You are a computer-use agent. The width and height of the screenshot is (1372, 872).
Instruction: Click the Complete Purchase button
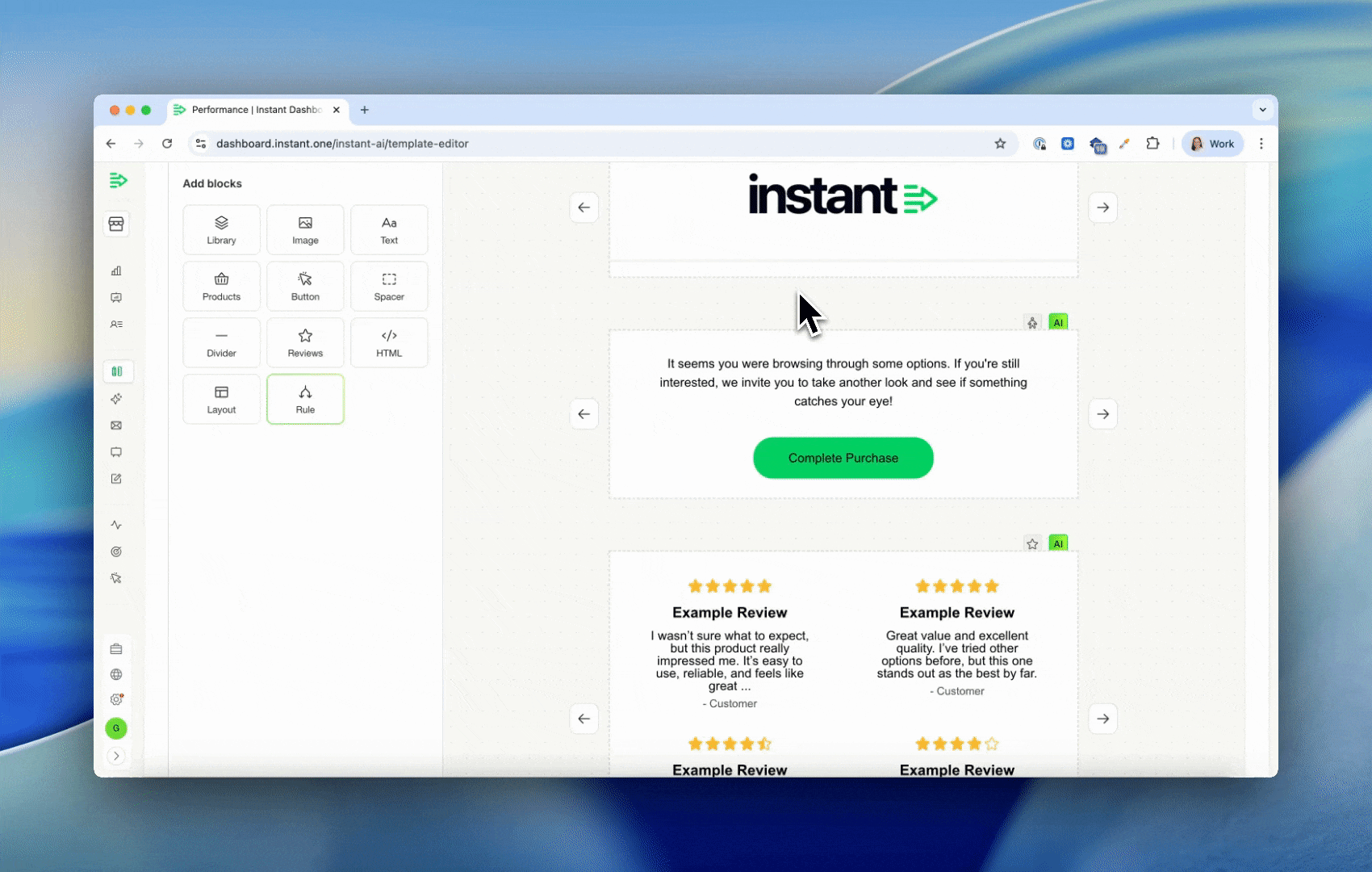point(843,458)
